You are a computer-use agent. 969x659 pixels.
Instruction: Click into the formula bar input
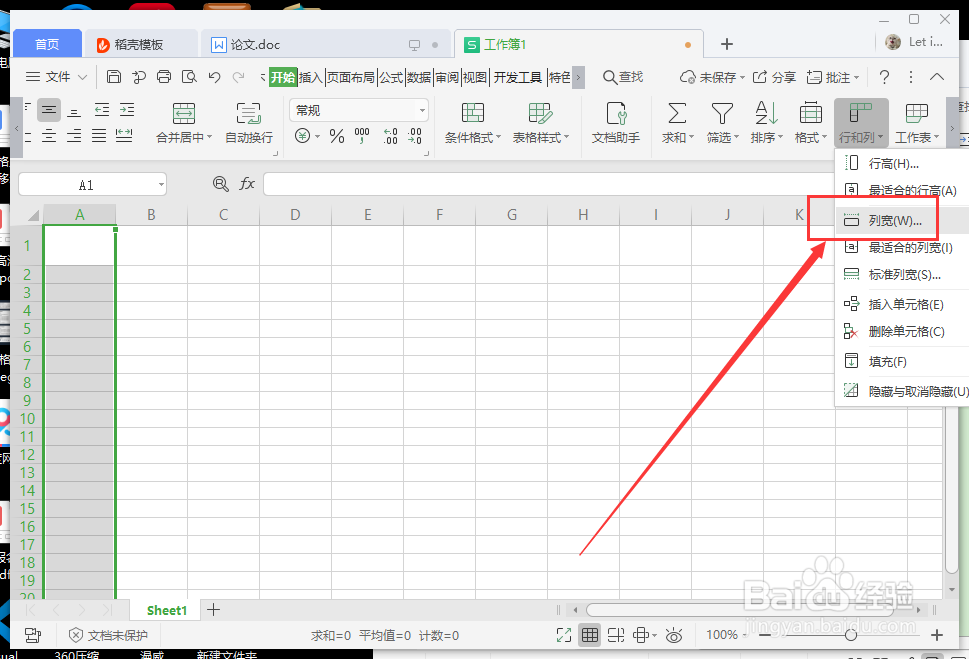pos(549,184)
